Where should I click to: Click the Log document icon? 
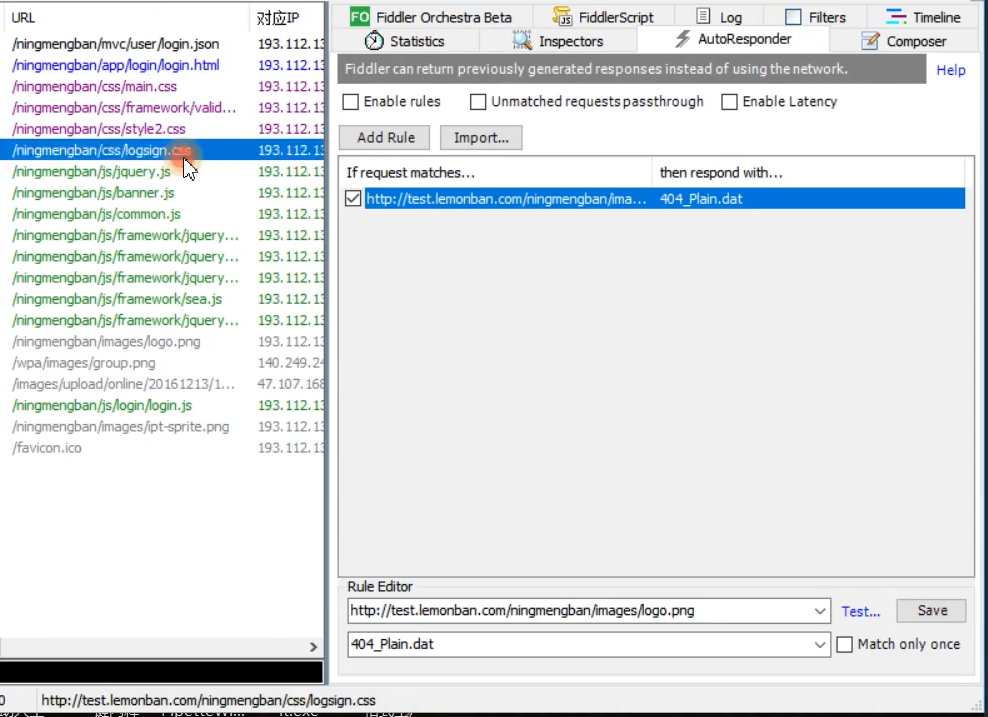click(x=704, y=16)
